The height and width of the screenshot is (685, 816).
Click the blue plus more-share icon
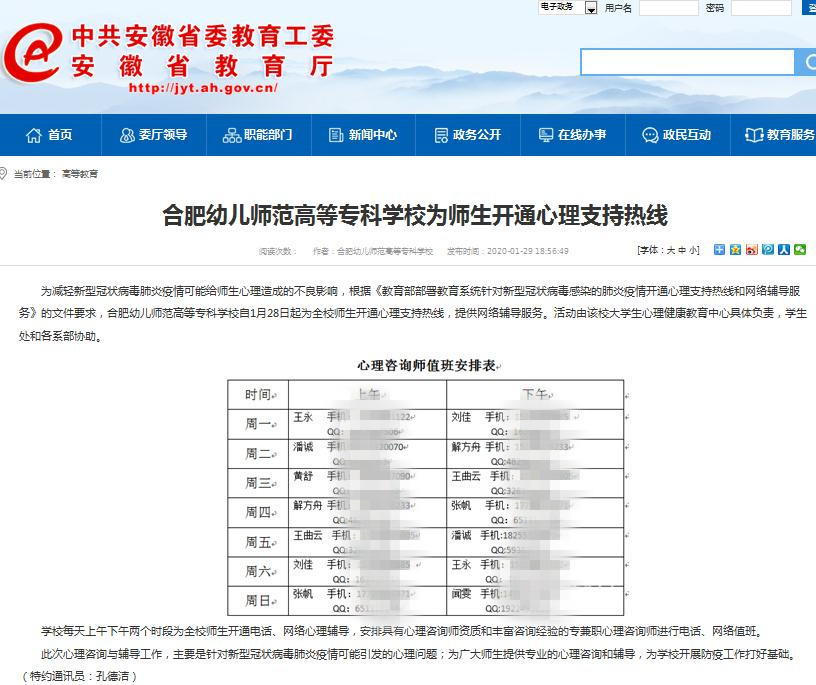coord(719,249)
